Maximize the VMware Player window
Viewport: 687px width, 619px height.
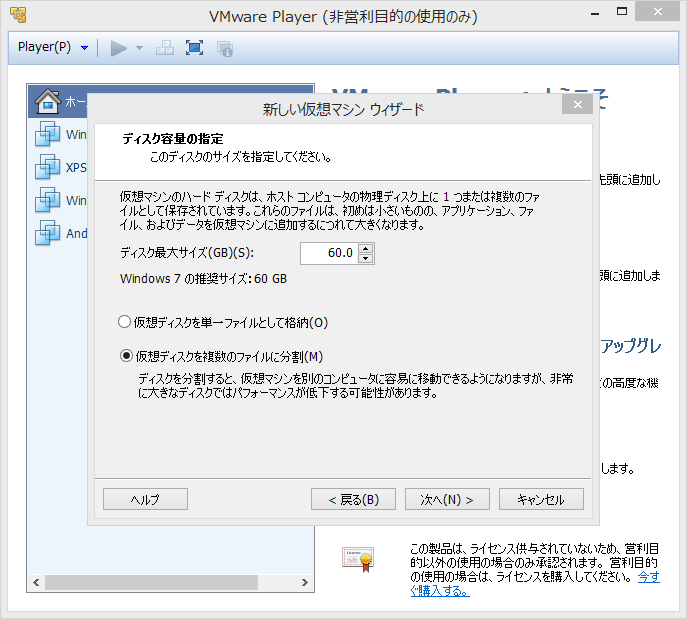622,12
